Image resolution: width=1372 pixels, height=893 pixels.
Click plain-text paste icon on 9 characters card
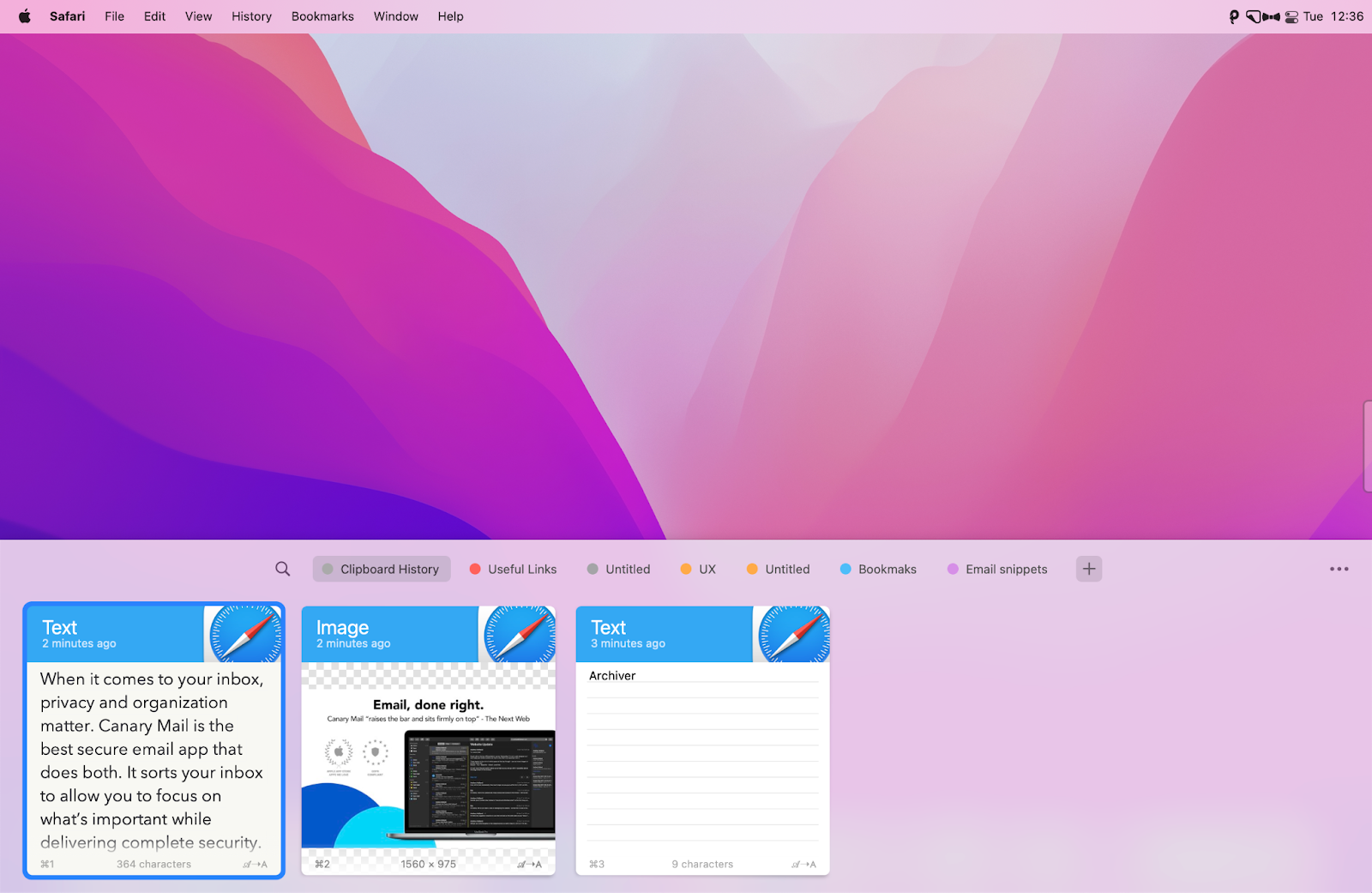pyautogui.click(x=804, y=864)
